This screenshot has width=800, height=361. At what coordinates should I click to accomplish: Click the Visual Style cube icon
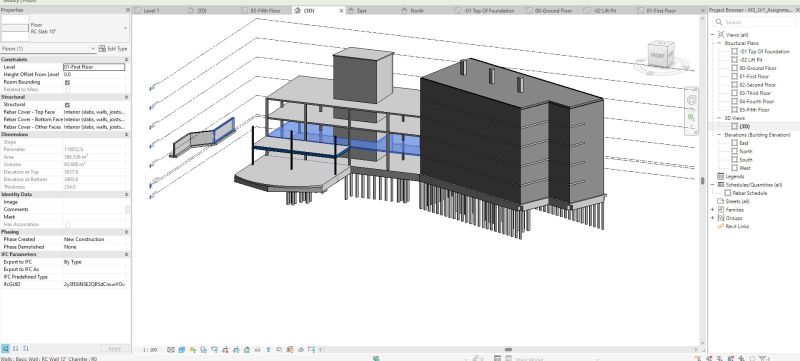[182, 350]
